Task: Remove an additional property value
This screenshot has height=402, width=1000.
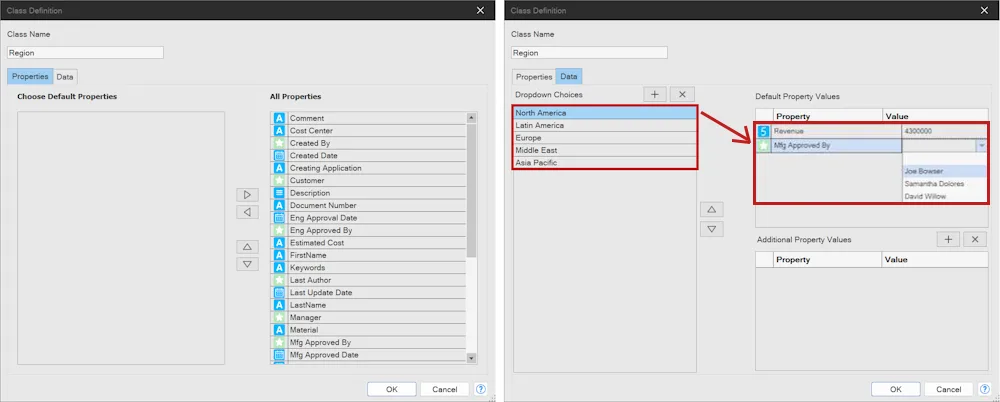Action: pyautogui.click(x=975, y=239)
